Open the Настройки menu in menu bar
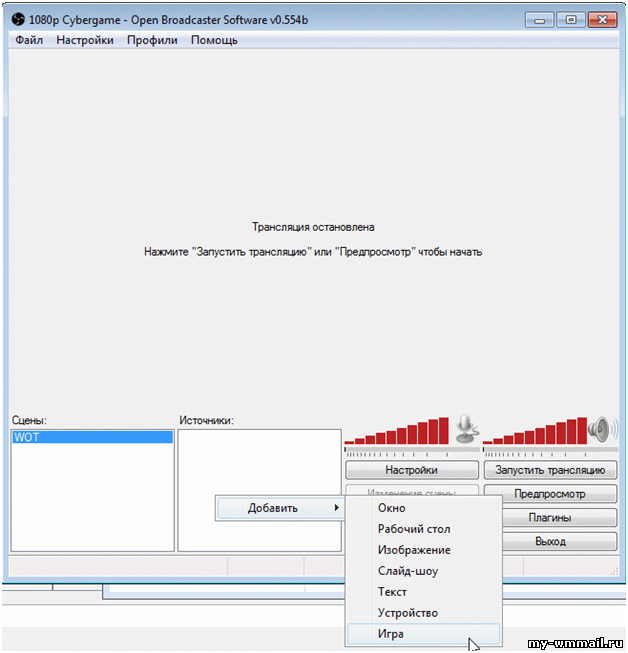628x653 pixels. (85, 40)
